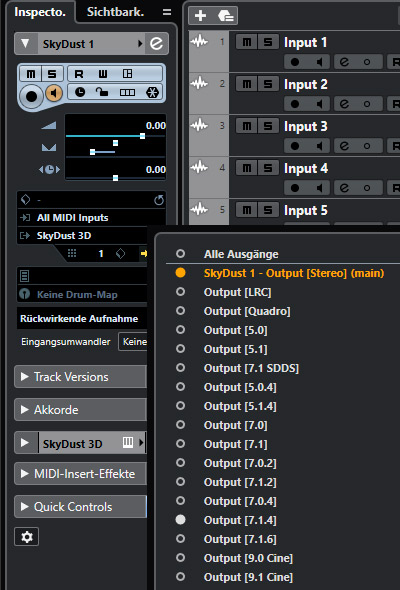Toggle the musical timebase clock icon
Screen dimensions: 400x590
pyautogui.click(x=80, y=92)
